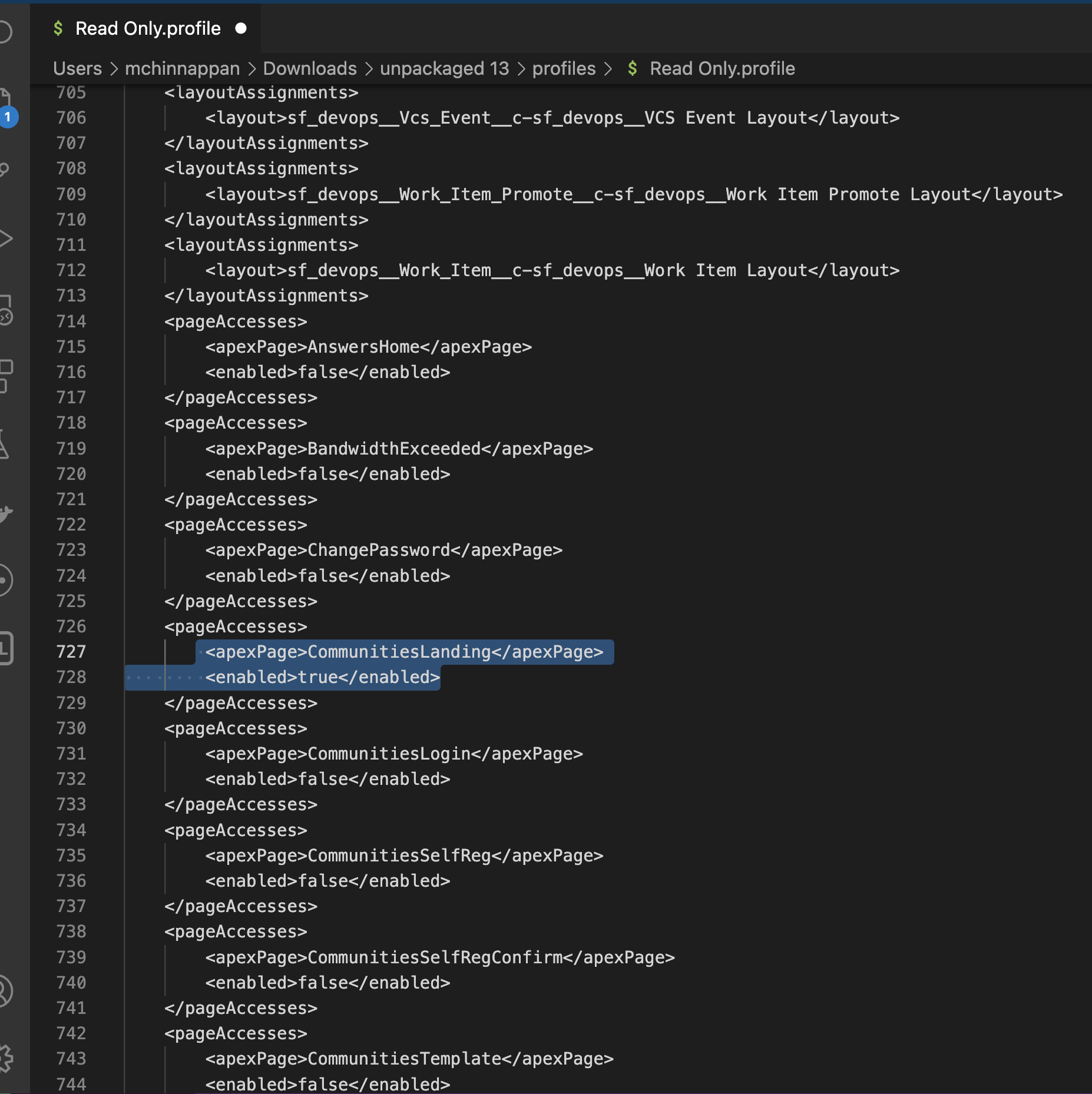Viewport: 1092px width, 1094px height.
Task: Click the Work Item Promote Layout line
Action: (x=634, y=194)
